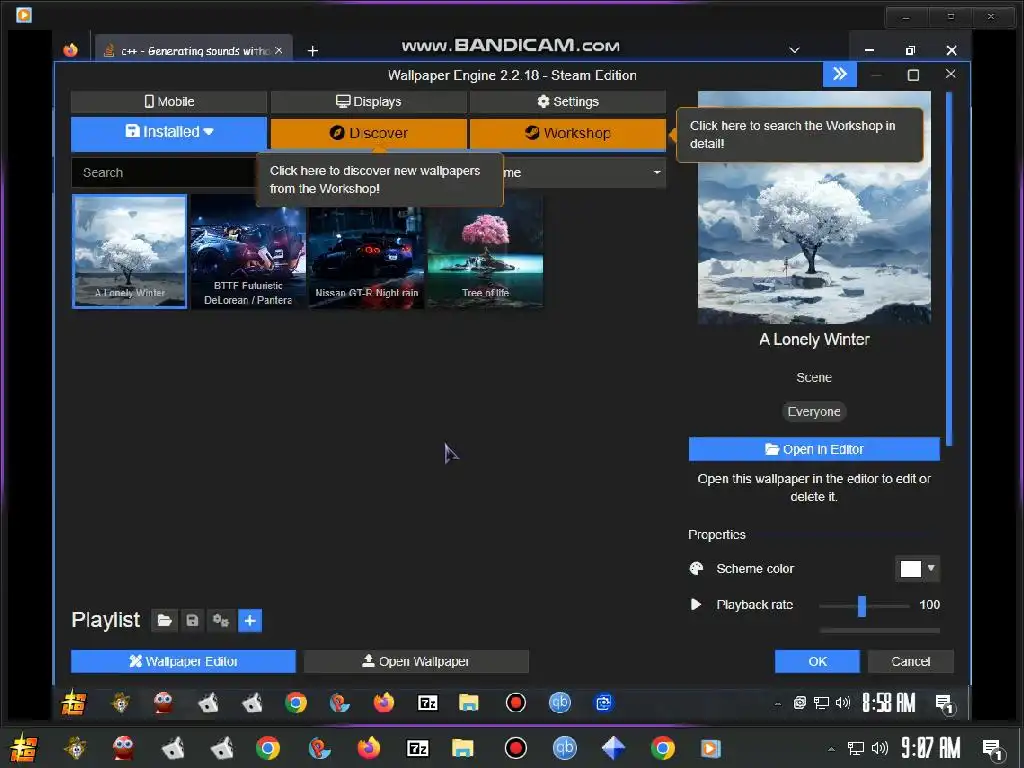Click the Bandicam player logo in the title bar
1024x768 pixels.
[24, 14]
